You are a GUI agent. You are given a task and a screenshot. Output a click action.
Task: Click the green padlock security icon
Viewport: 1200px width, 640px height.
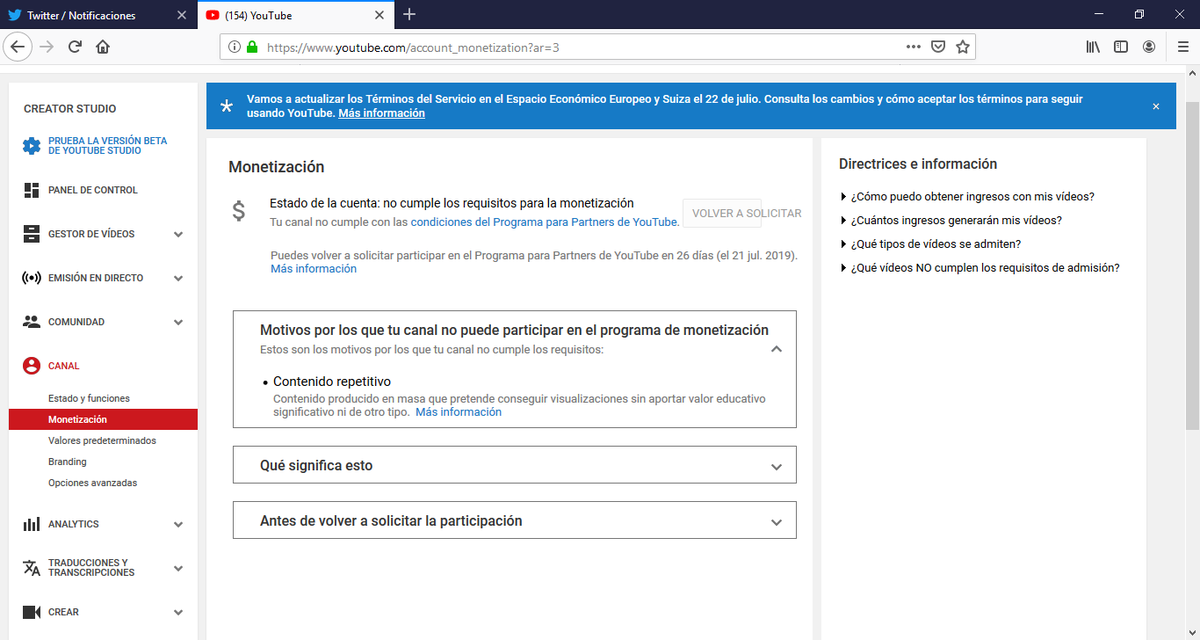252,47
